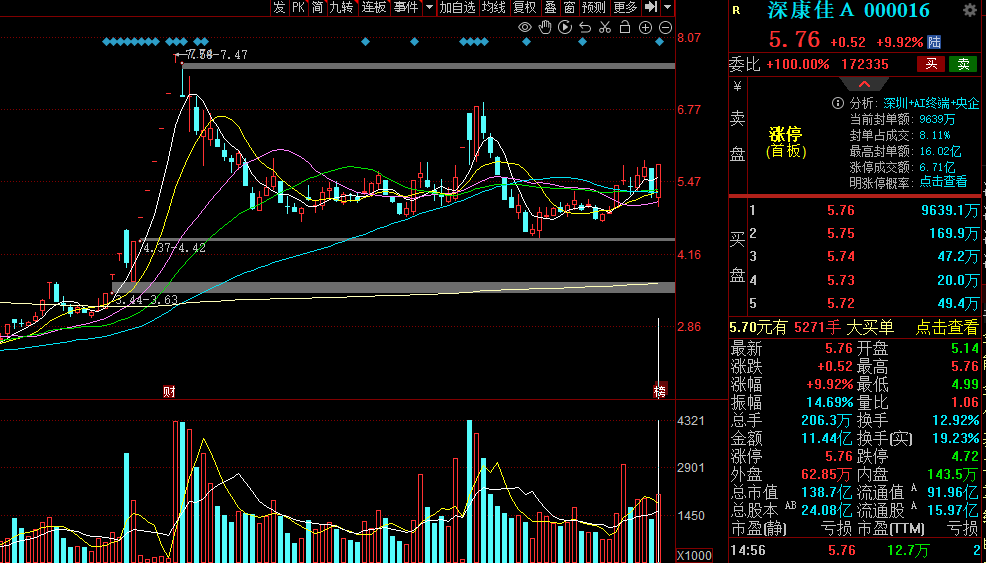The height and width of the screenshot is (563, 986).
Task: Select the scissors cut tool
Action: [605, 27]
